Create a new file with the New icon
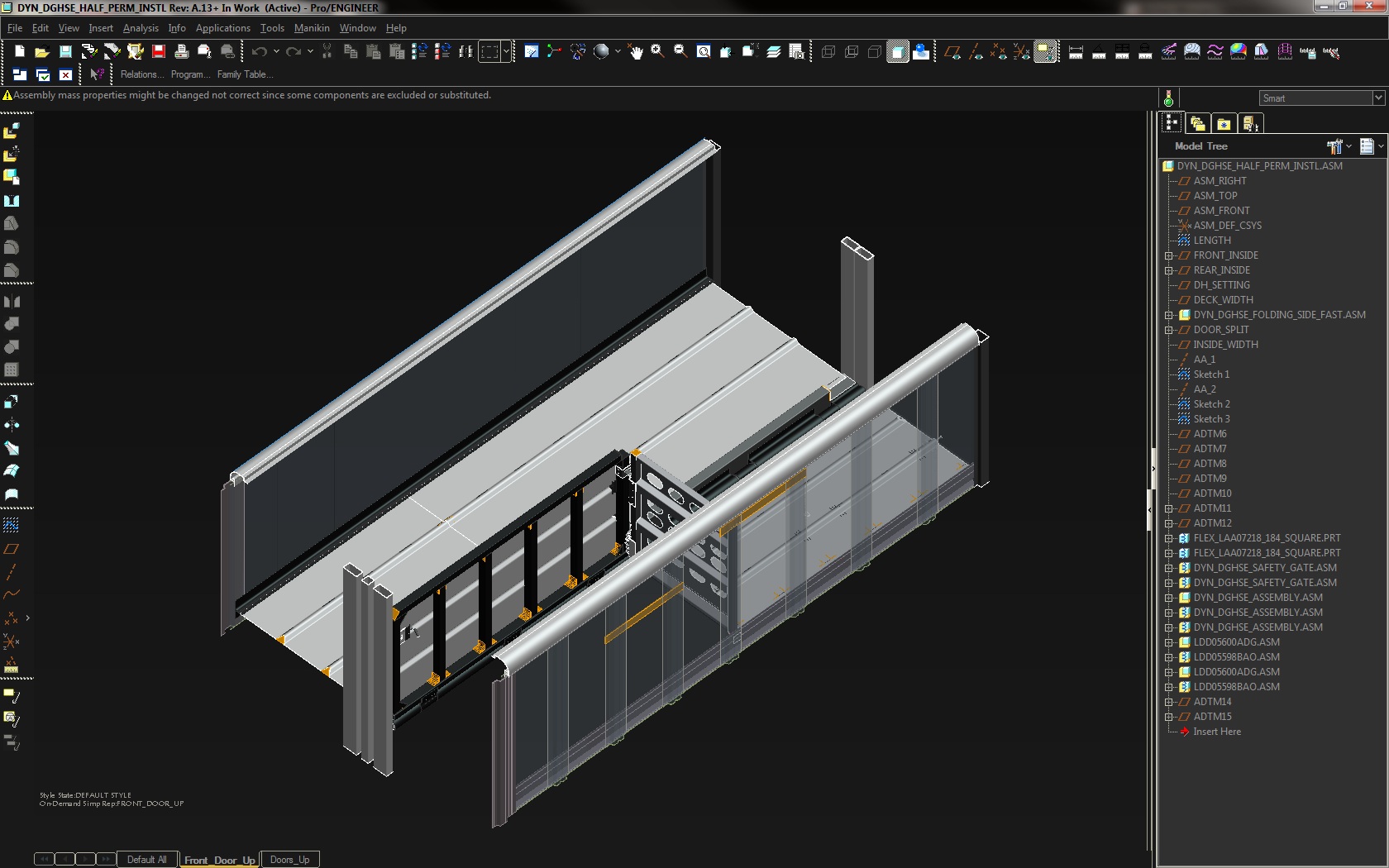The image size is (1389, 868). pyautogui.click(x=19, y=51)
